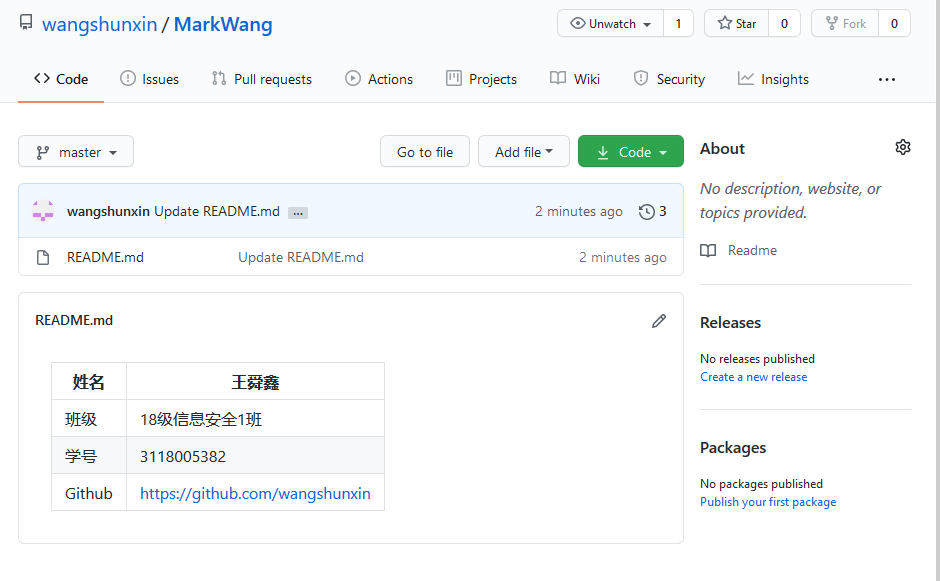The height and width of the screenshot is (581, 940).
Task: Expand commit message ellipsis button
Action: coord(298,213)
